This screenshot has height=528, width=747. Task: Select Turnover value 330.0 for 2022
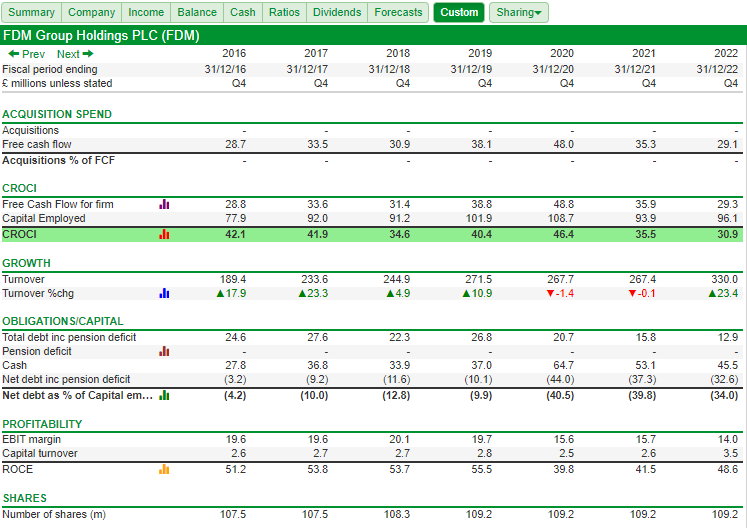tap(725, 279)
